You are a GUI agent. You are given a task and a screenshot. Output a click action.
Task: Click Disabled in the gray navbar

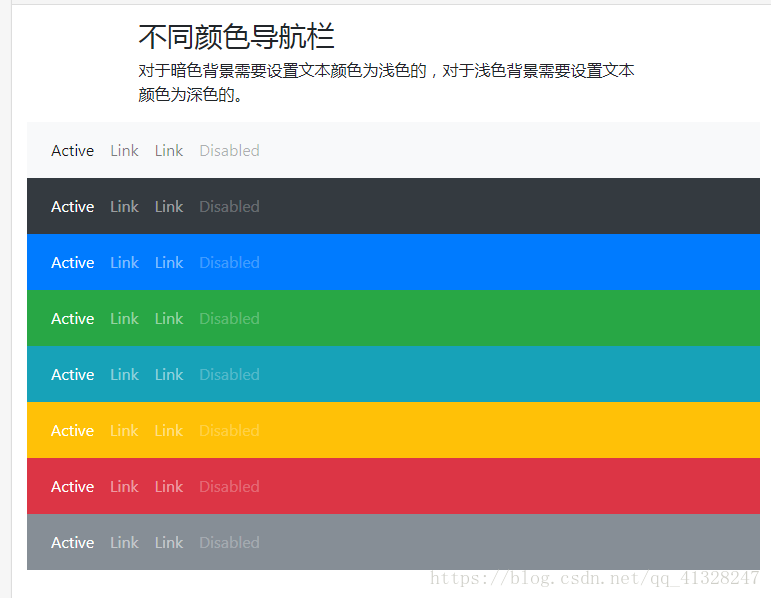pos(229,543)
